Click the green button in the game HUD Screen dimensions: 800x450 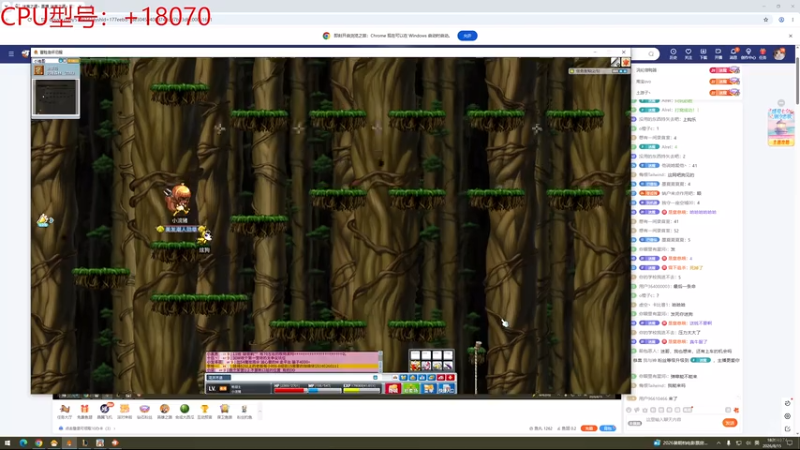tap(411, 389)
